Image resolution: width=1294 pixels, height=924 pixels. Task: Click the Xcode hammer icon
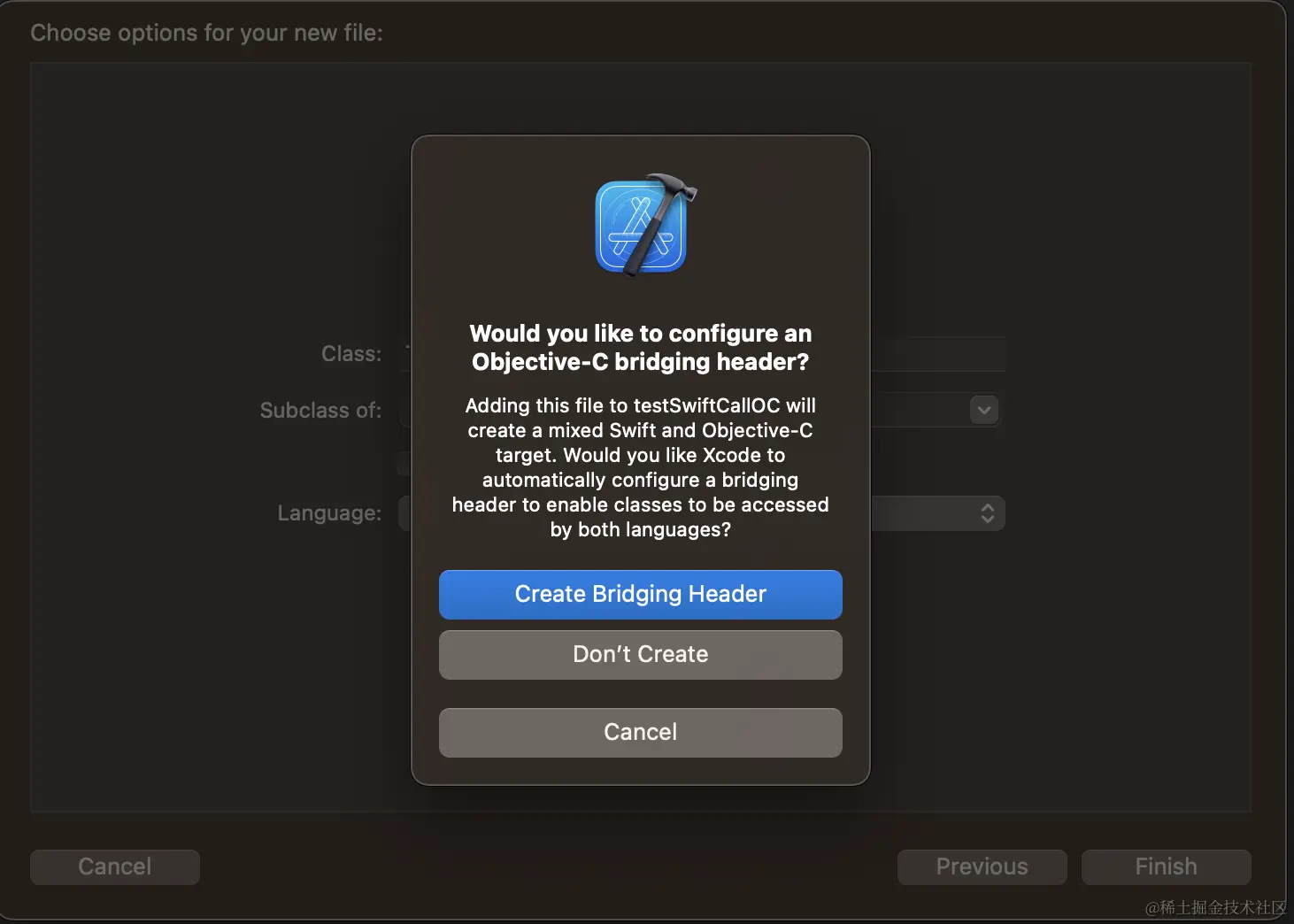[645, 225]
